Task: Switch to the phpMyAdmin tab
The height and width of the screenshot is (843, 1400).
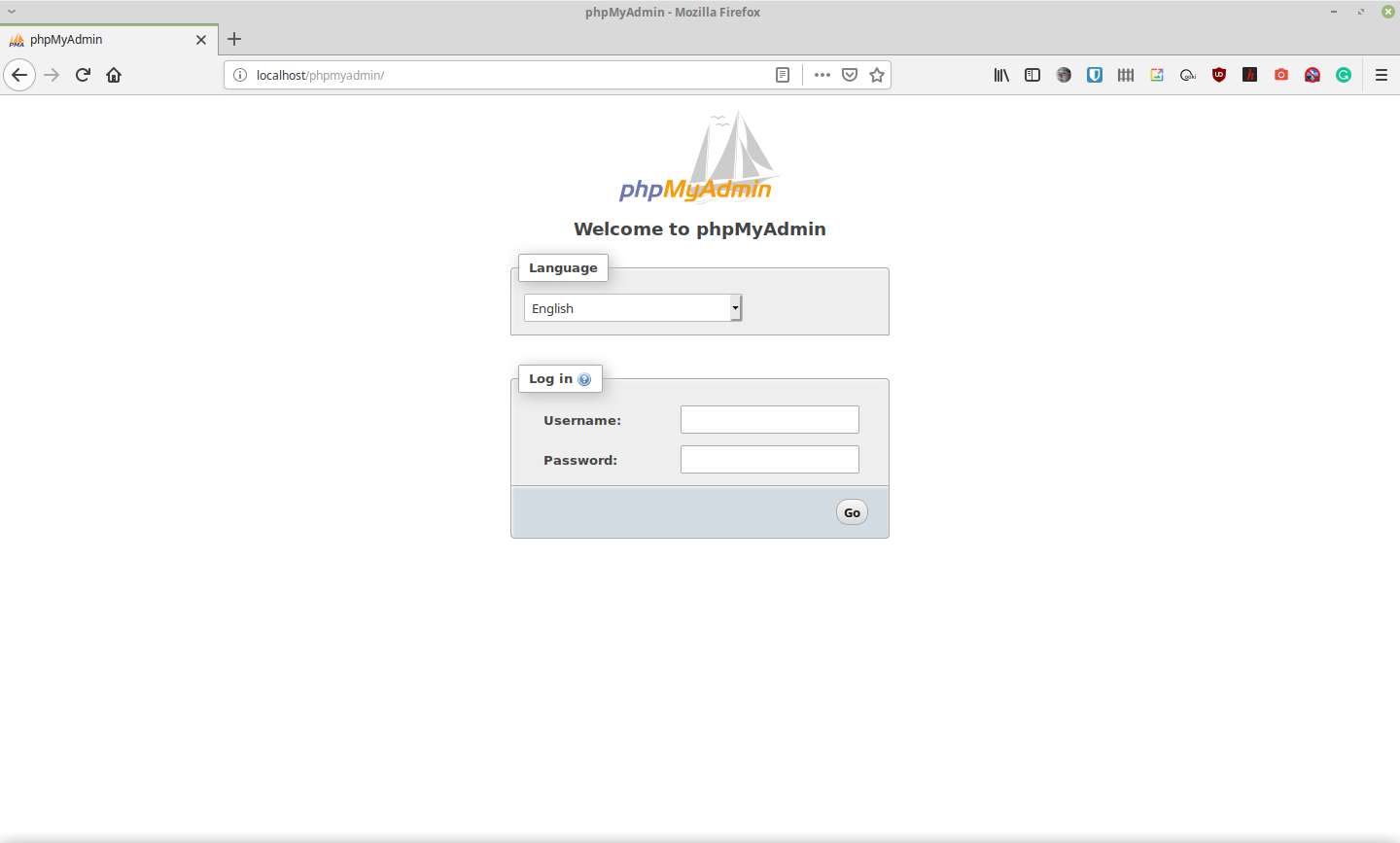Action: (x=107, y=40)
